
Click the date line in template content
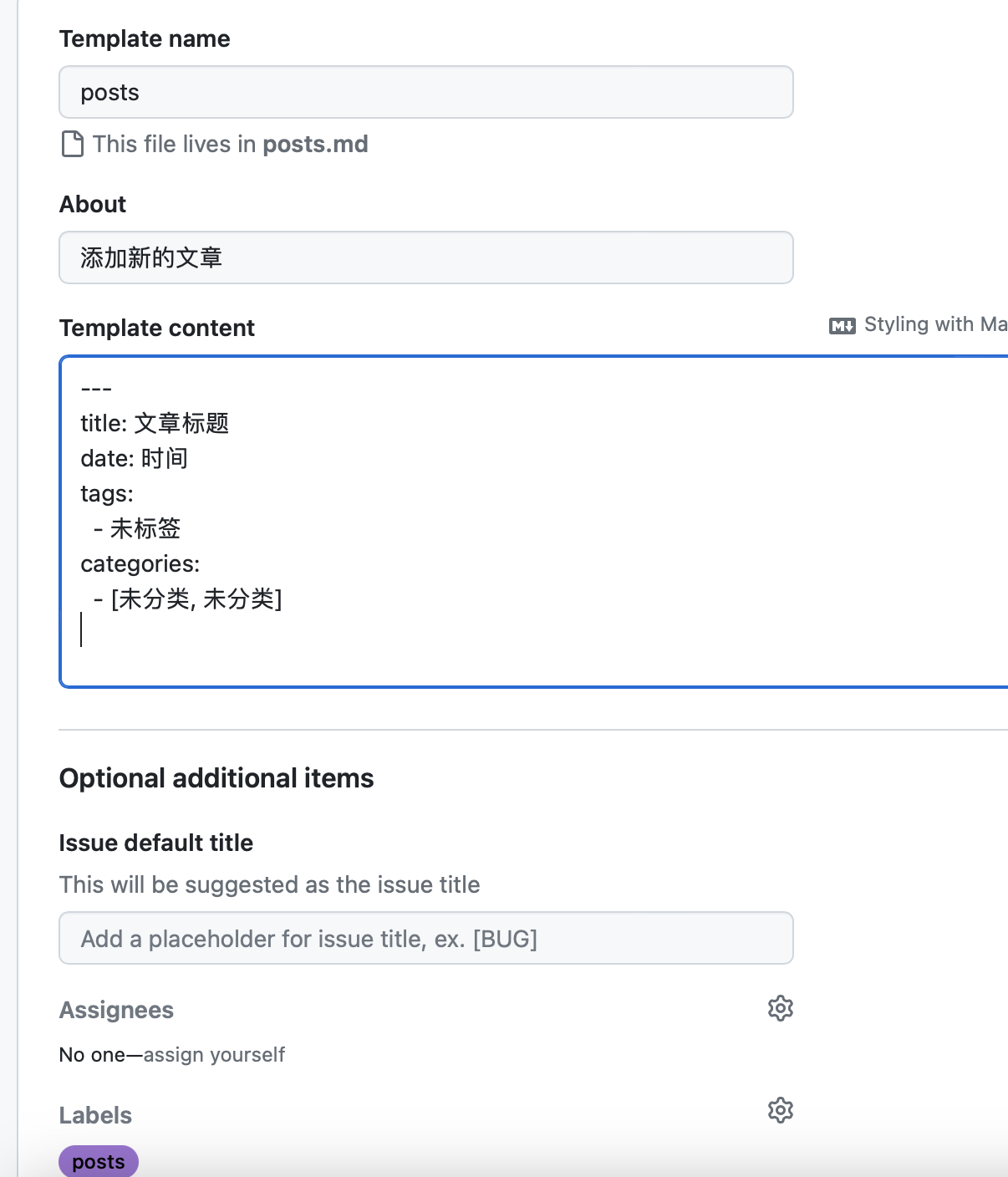(134, 458)
